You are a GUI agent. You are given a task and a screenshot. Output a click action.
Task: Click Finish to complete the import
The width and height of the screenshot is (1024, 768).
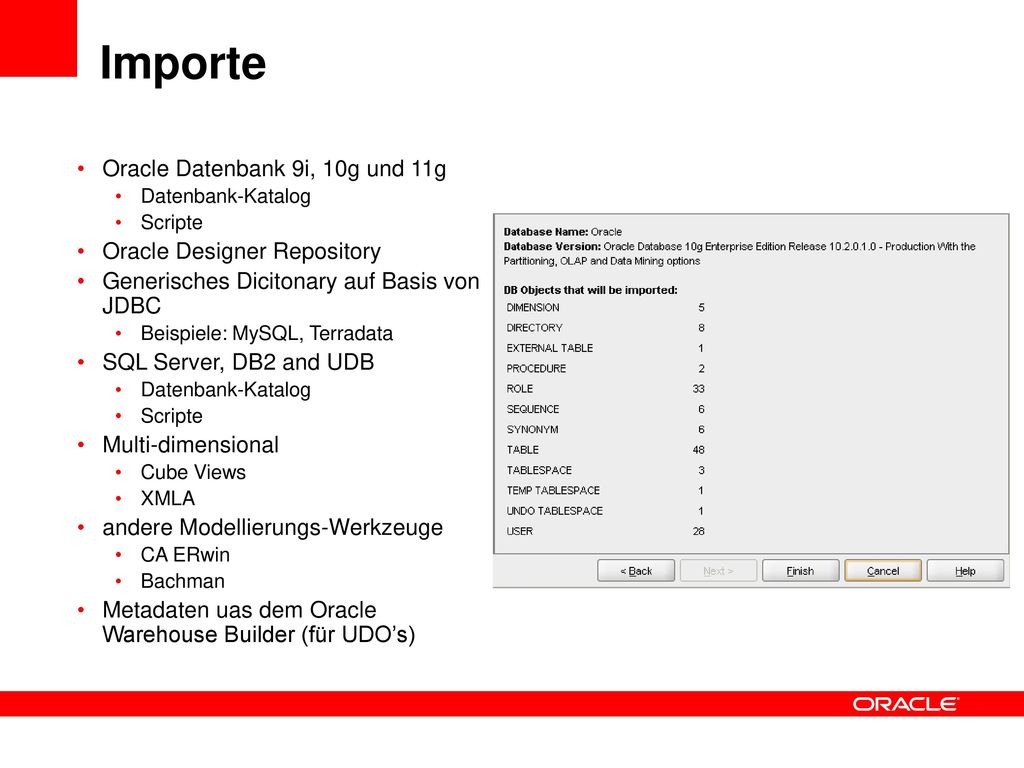click(800, 571)
